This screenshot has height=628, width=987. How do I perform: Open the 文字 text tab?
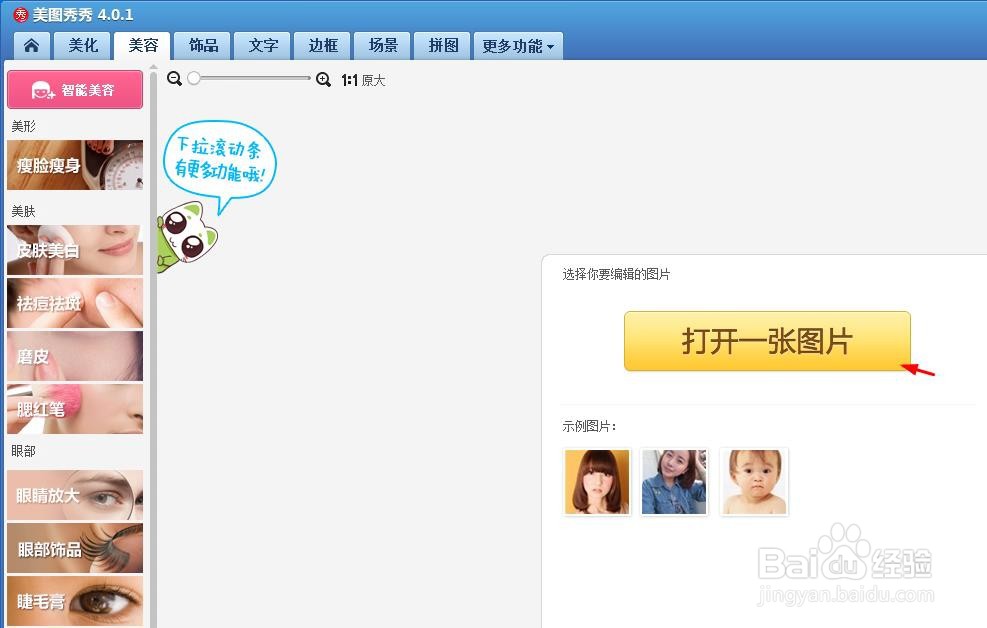coord(262,45)
